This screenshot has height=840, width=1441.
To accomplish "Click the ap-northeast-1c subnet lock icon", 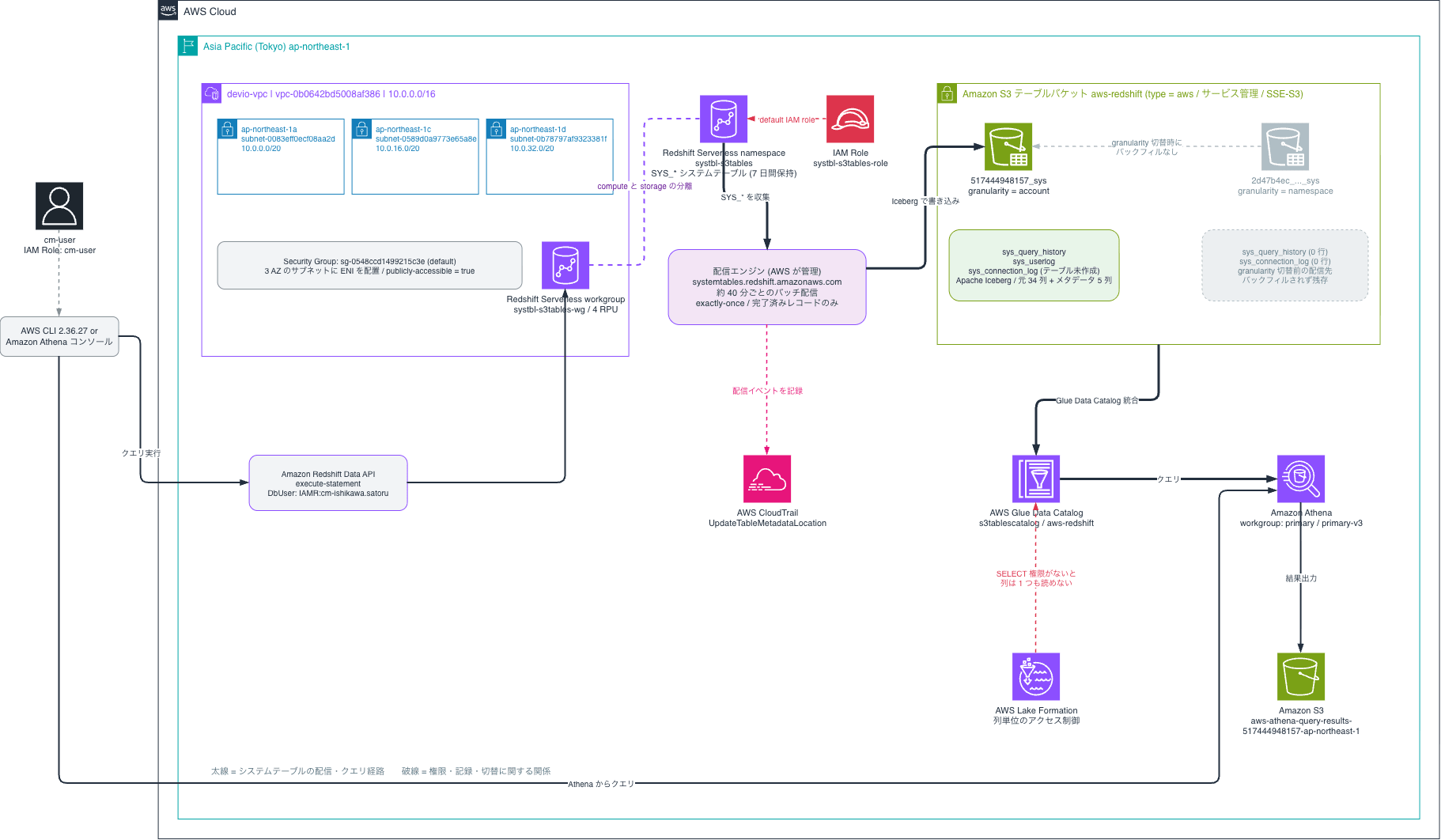I will click(361, 128).
